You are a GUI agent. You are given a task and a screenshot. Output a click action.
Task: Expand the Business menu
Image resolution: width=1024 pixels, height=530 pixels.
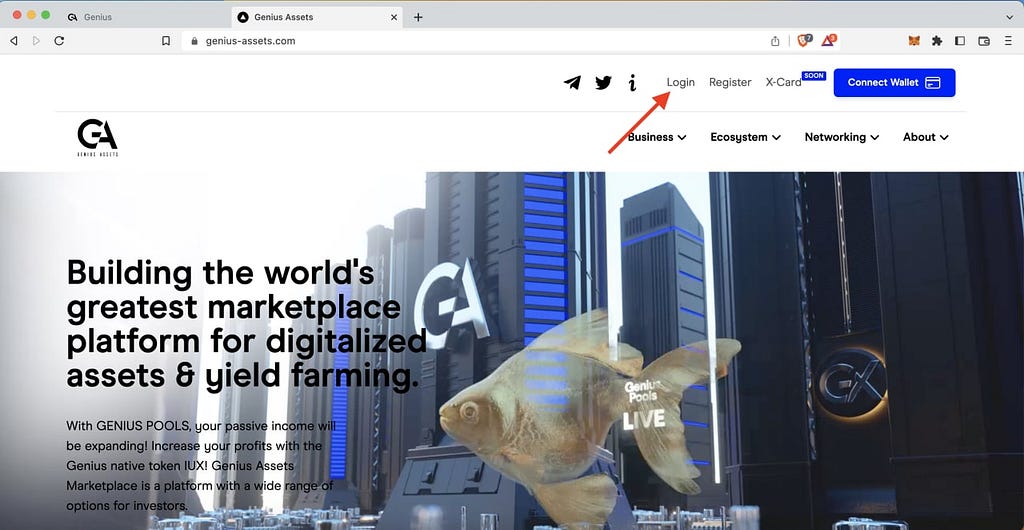point(657,137)
